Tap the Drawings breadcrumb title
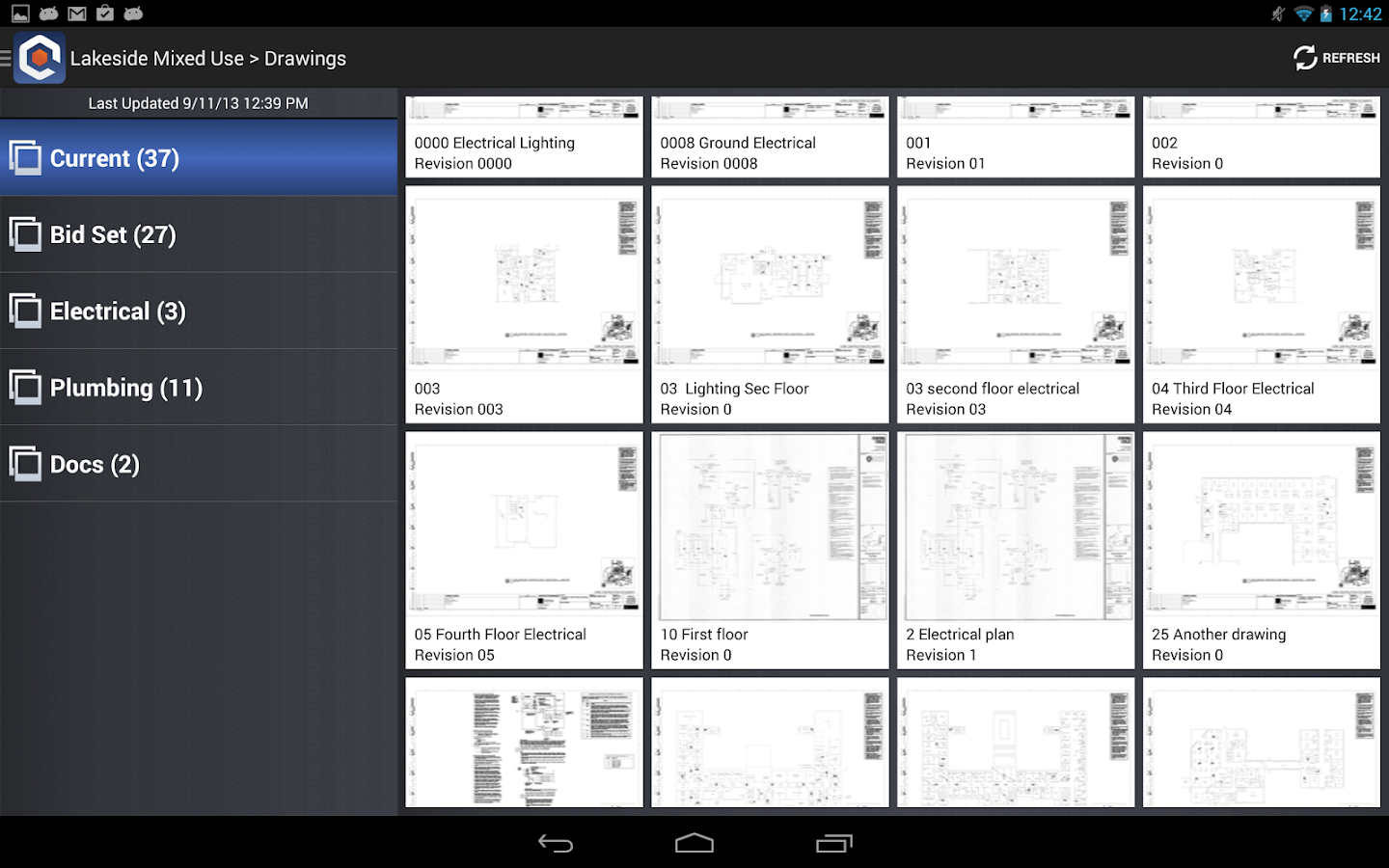 [x=305, y=58]
